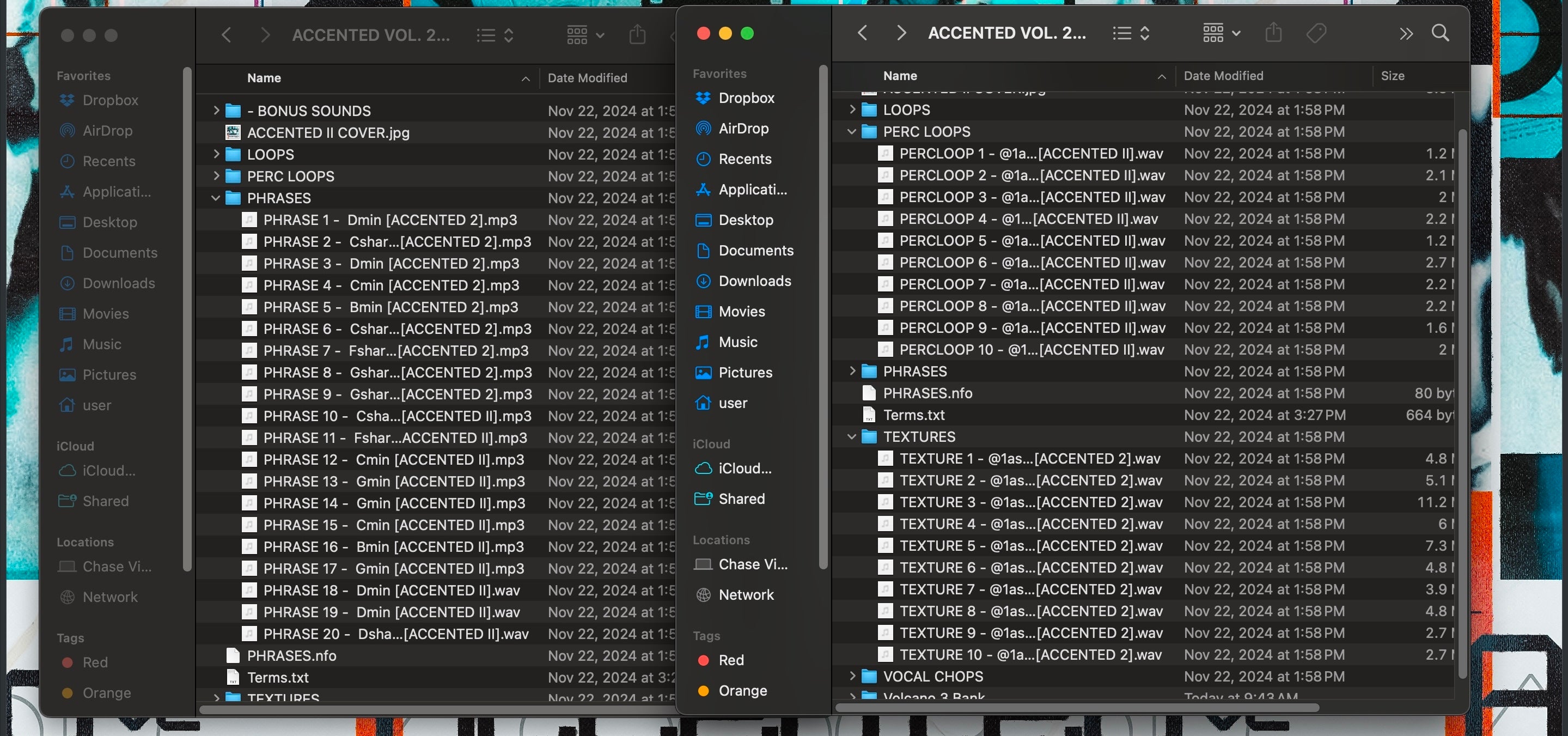The image size is (1568, 736).
Task: Collapse the PERC LOOPS folder in right window
Action: 852,131
